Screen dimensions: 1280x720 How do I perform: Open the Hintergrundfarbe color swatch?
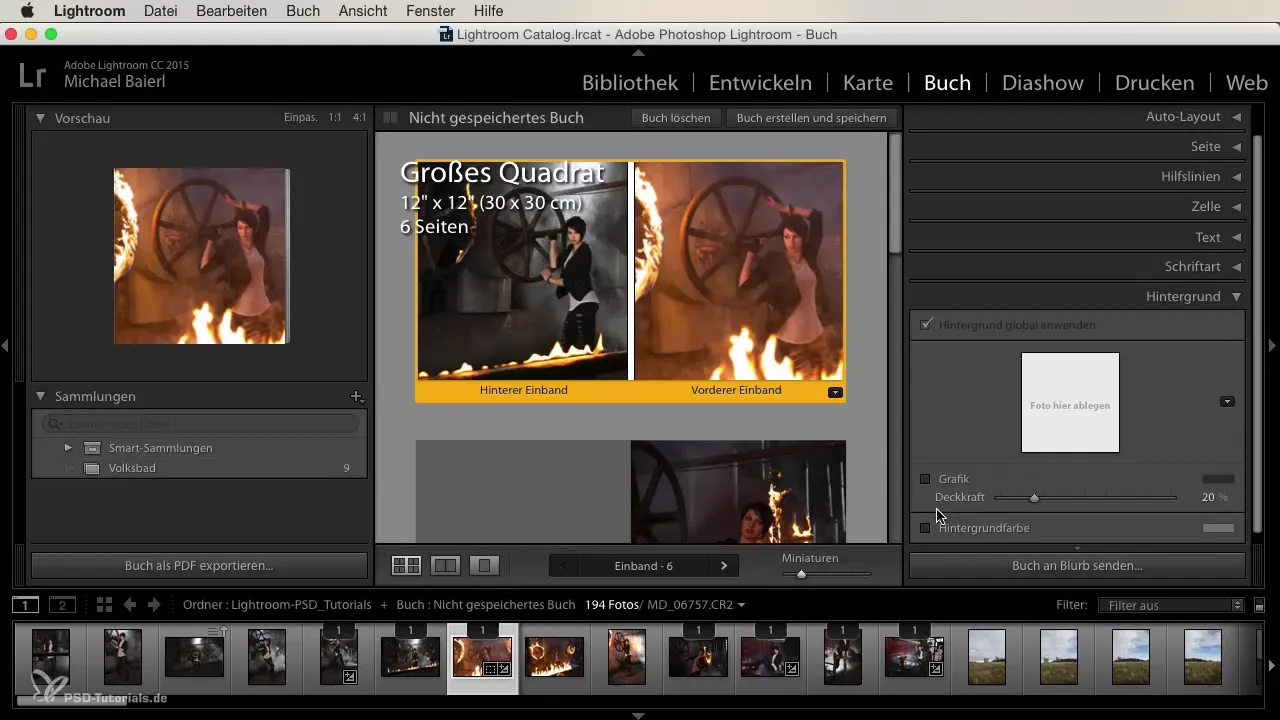pos(1218,528)
